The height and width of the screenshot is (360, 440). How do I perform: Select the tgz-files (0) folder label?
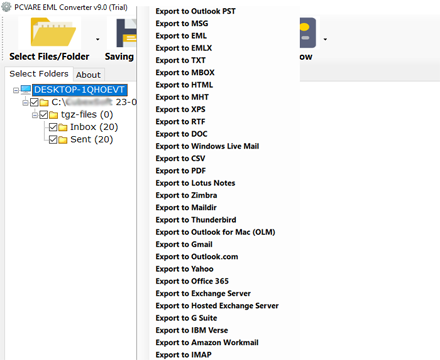pos(87,115)
